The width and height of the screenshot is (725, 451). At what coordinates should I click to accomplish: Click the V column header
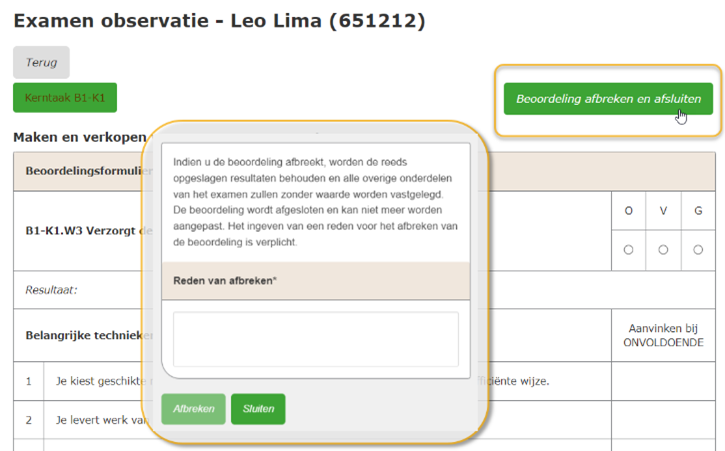click(663, 211)
